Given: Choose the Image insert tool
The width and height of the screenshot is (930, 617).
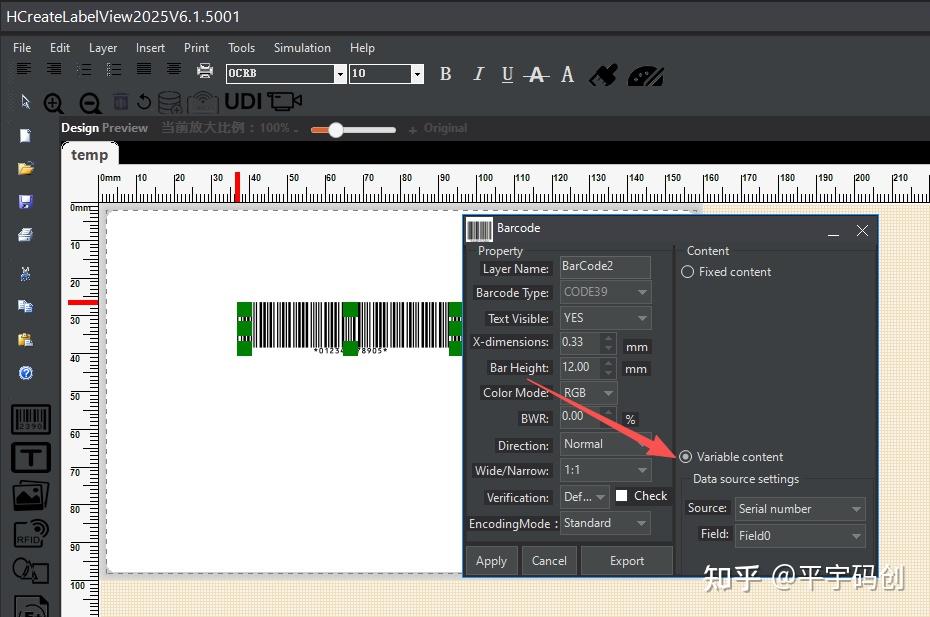Looking at the screenshot, I should click(x=31, y=496).
